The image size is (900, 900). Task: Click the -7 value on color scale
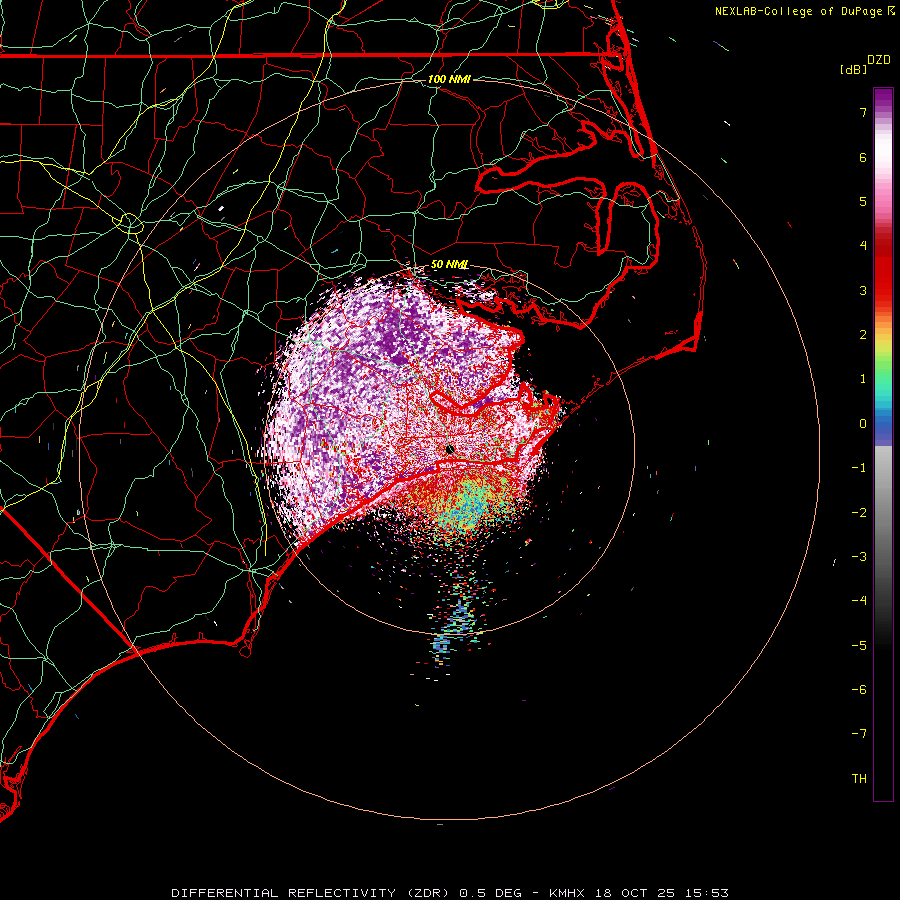(x=859, y=734)
